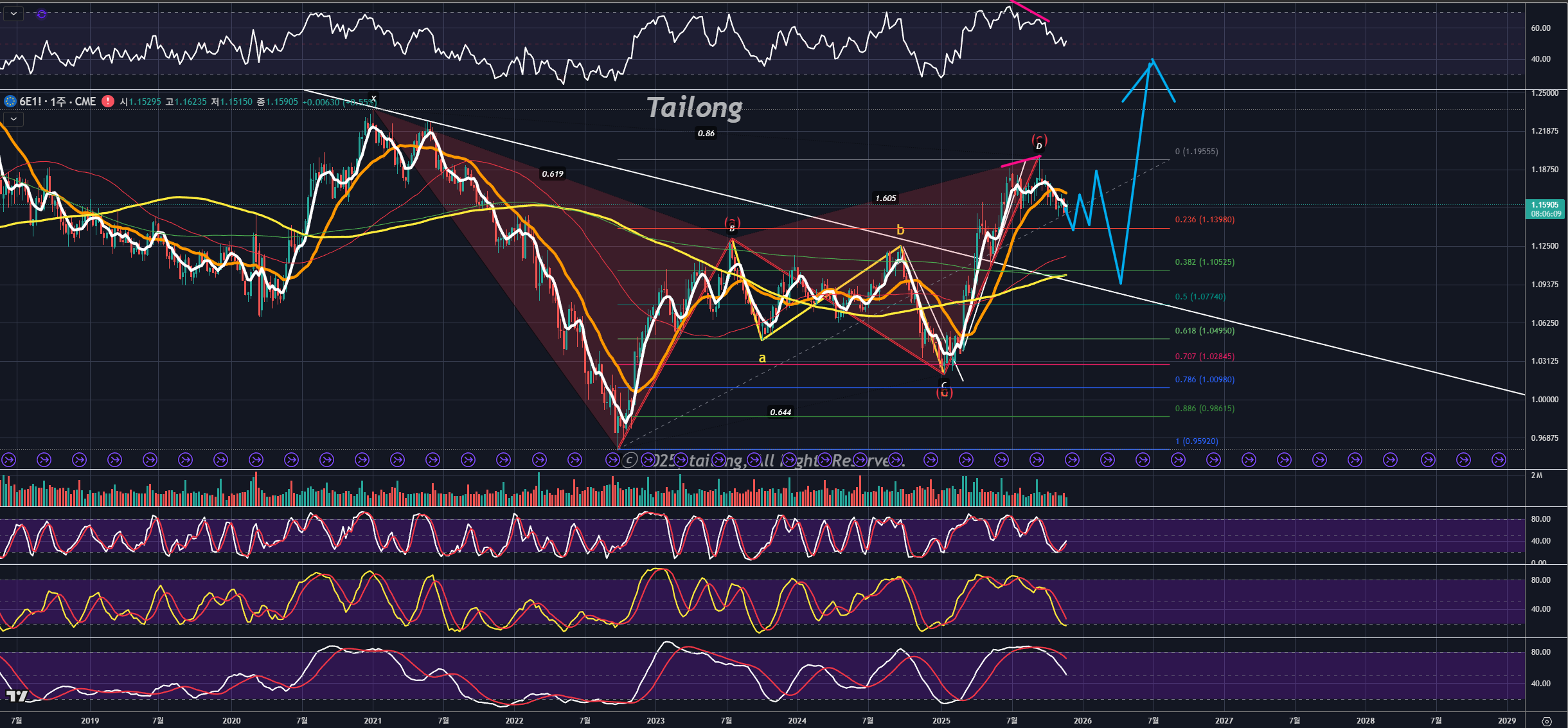This screenshot has width=1568, height=728.
Task: Expand the main chart indicator legend chevron
Action: click(13, 119)
